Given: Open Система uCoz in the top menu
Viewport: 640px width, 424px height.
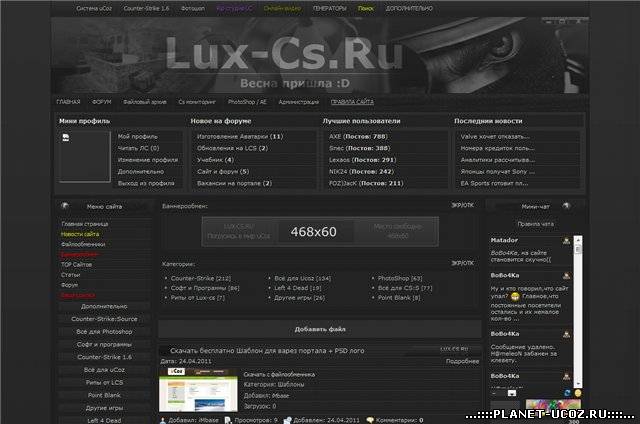Looking at the screenshot, I should pyautogui.click(x=94, y=8).
